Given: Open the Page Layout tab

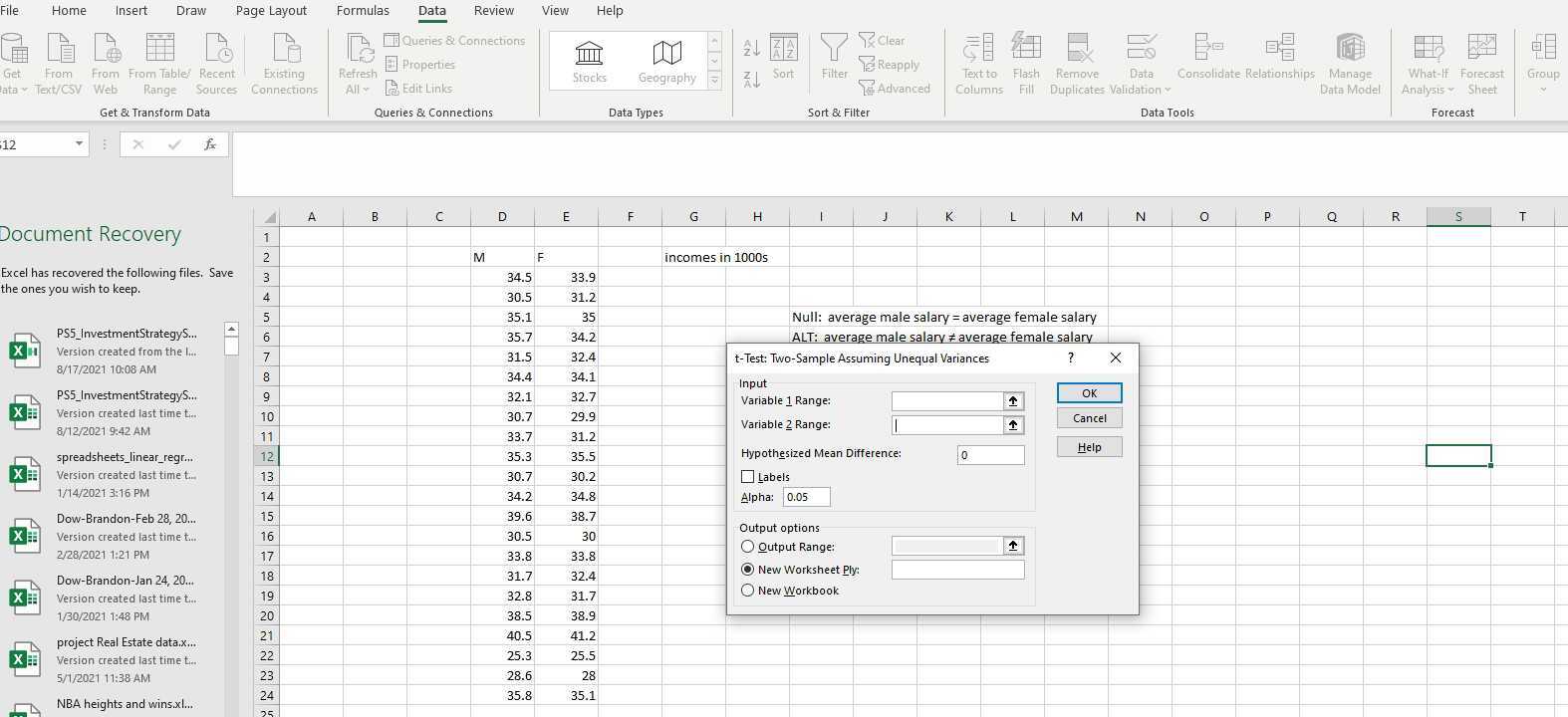Looking at the screenshot, I should [271, 11].
